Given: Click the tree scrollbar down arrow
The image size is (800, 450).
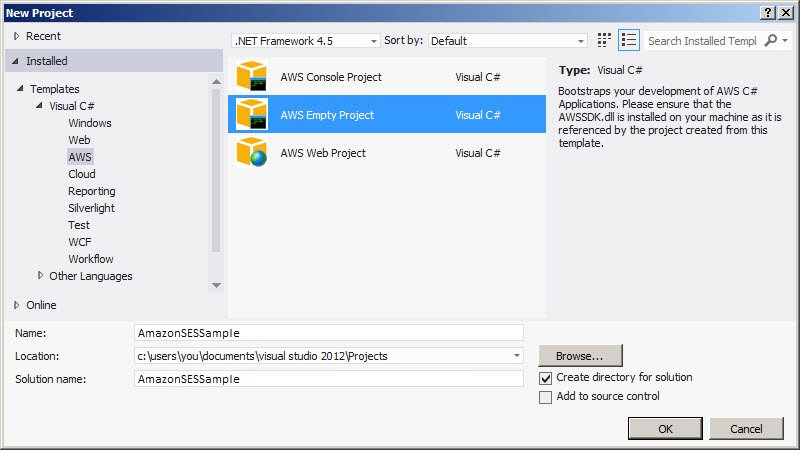Looking at the screenshot, I should pyautogui.click(x=216, y=285).
